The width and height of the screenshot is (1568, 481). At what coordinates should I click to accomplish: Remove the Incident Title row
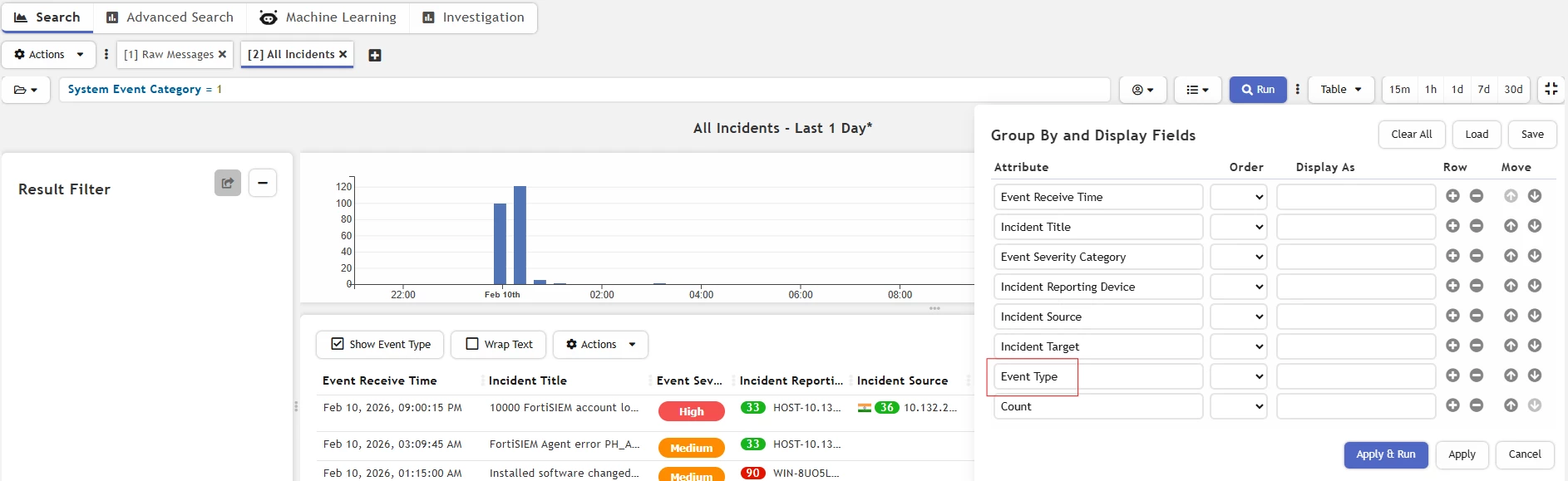1477,226
